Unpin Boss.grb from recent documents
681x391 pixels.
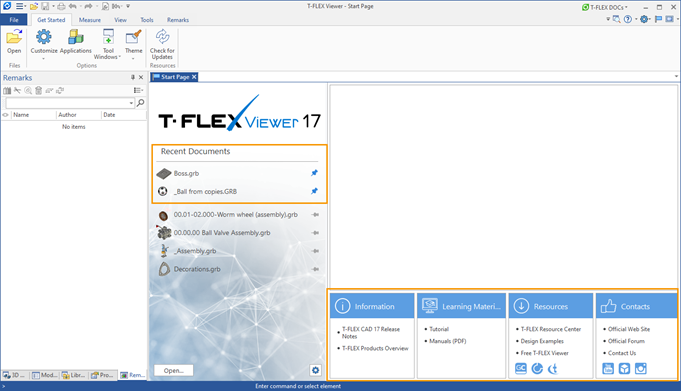[x=314, y=173]
